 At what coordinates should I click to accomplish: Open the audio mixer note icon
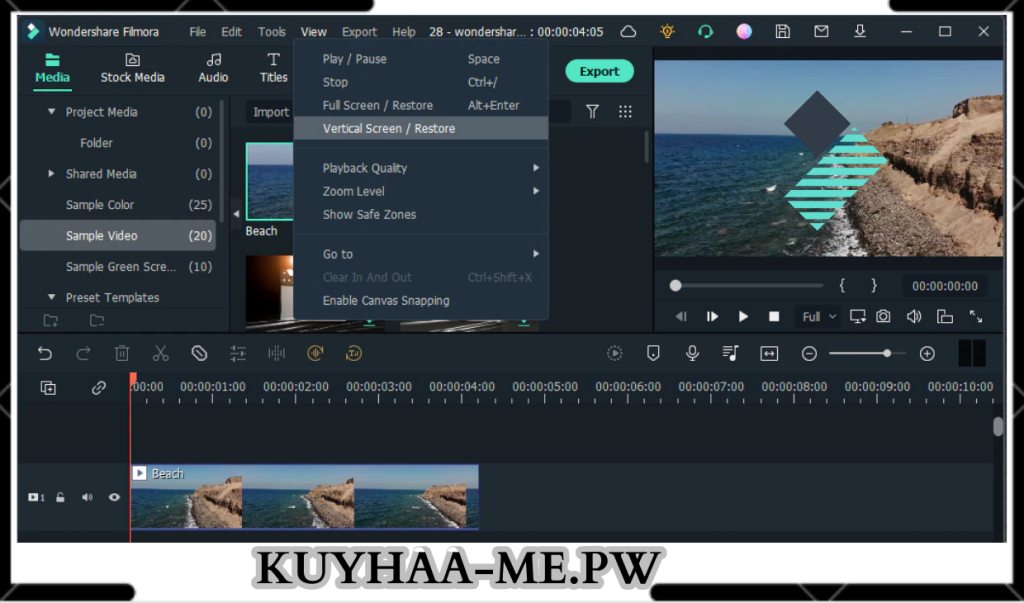(x=731, y=353)
